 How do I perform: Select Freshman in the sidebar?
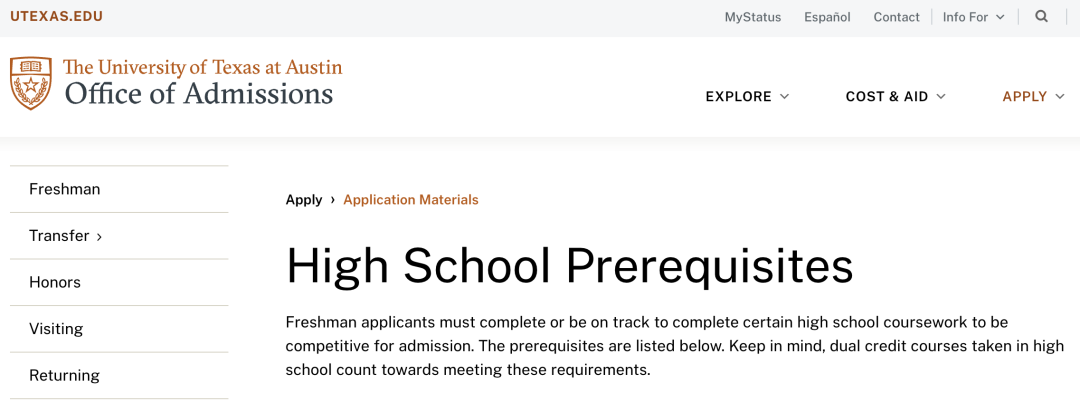(119, 189)
